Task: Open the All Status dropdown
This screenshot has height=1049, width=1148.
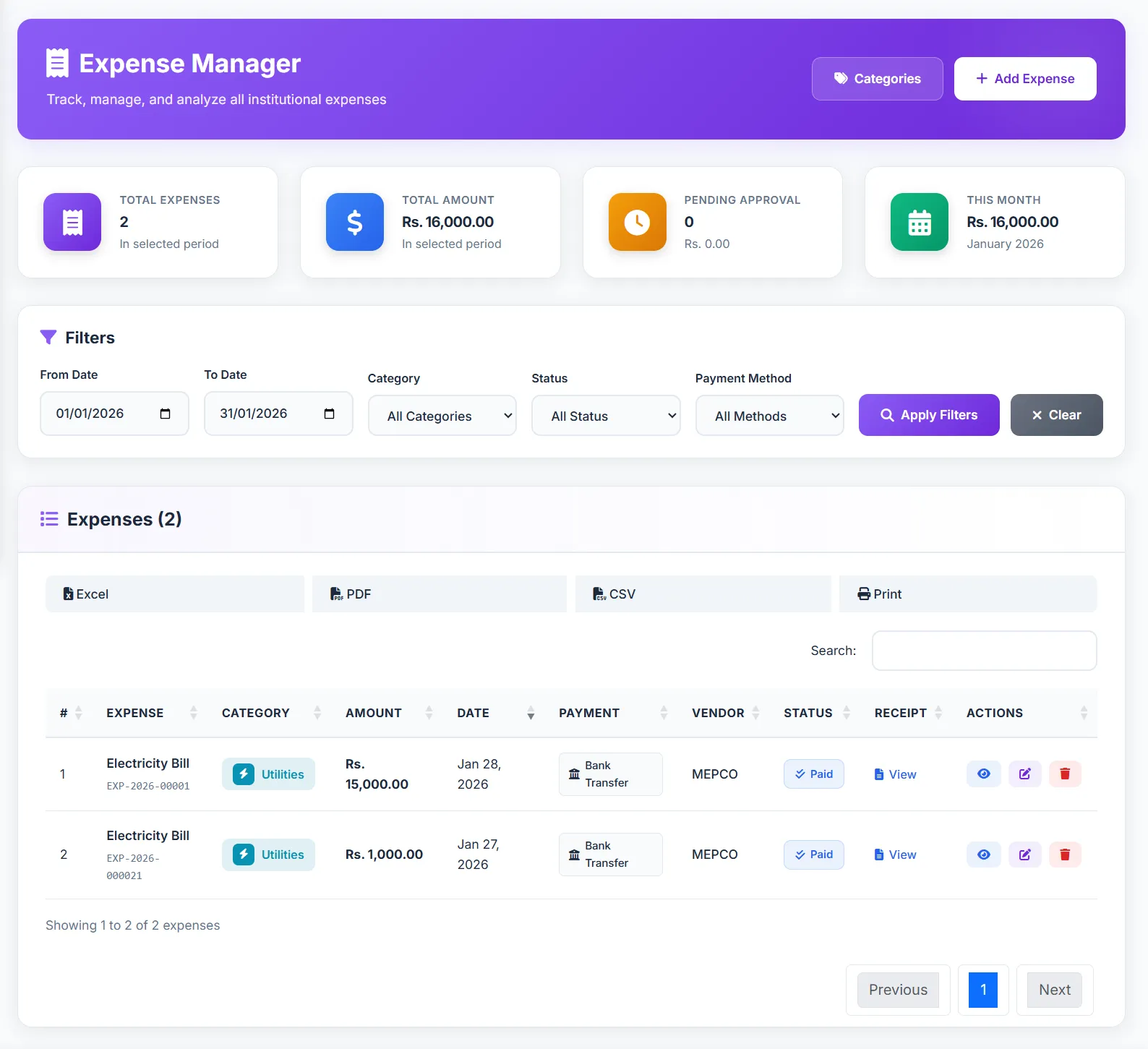Action: tap(606, 416)
